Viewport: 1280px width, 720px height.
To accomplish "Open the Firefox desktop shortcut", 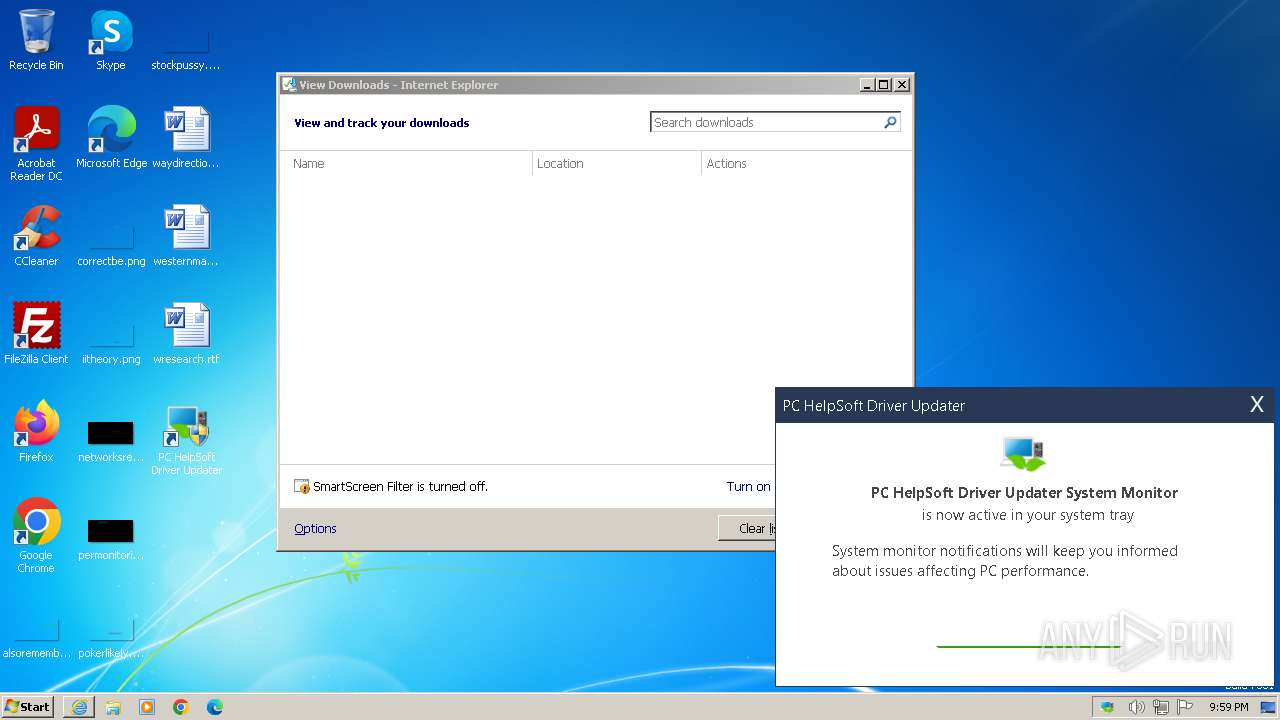I will point(36,431).
